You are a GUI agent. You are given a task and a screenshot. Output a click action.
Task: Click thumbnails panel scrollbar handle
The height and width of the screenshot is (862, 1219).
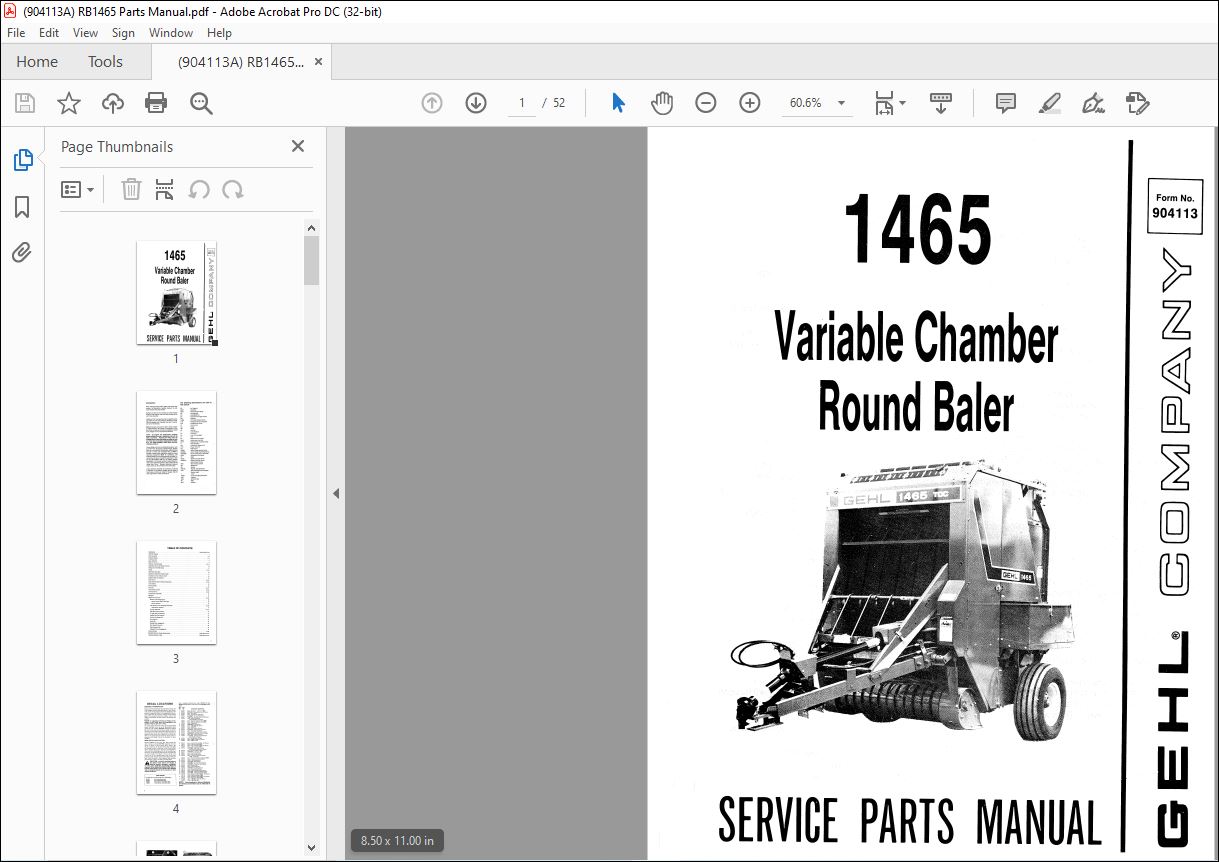click(x=311, y=261)
